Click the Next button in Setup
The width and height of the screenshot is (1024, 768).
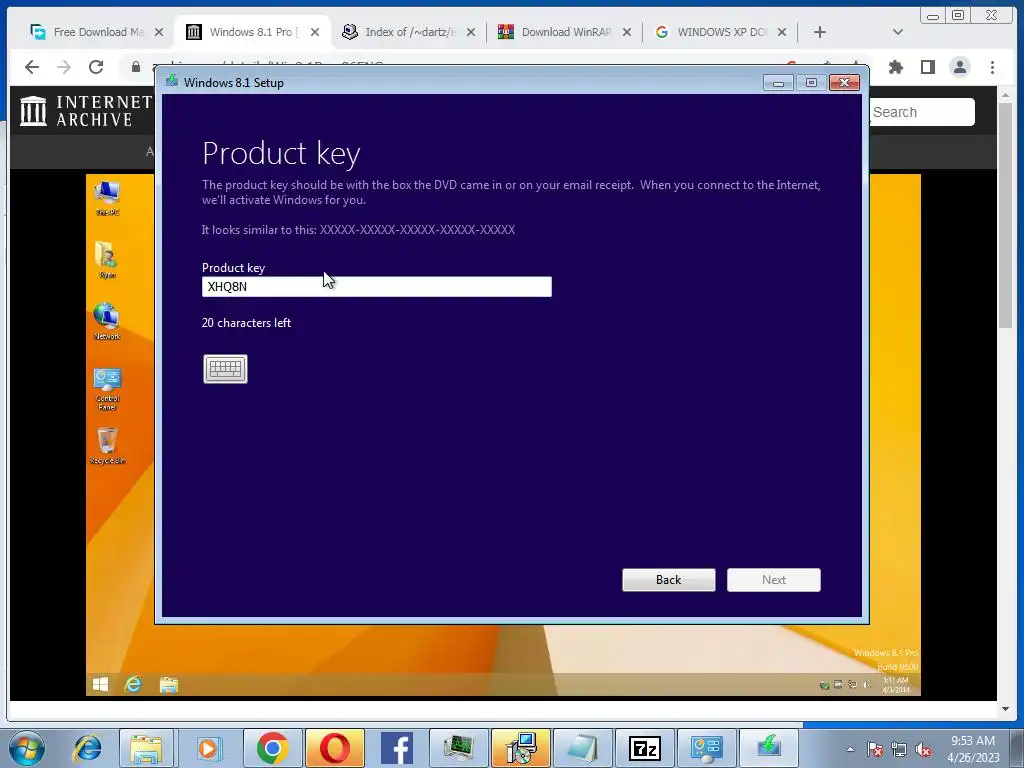(x=774, y=580)
